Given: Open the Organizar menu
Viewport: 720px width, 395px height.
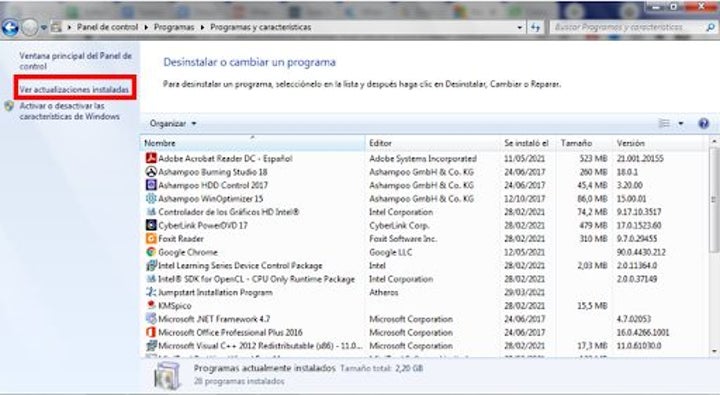Looking at the screenshot, I should point(173,124).
